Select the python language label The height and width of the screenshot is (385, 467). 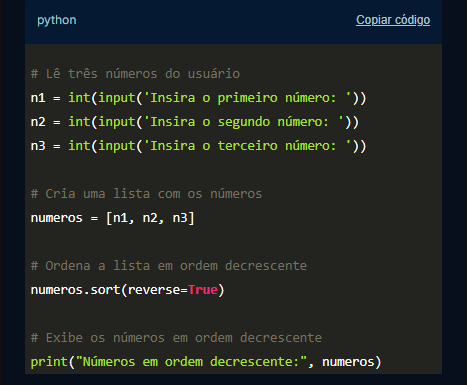[x=57, y=20]
